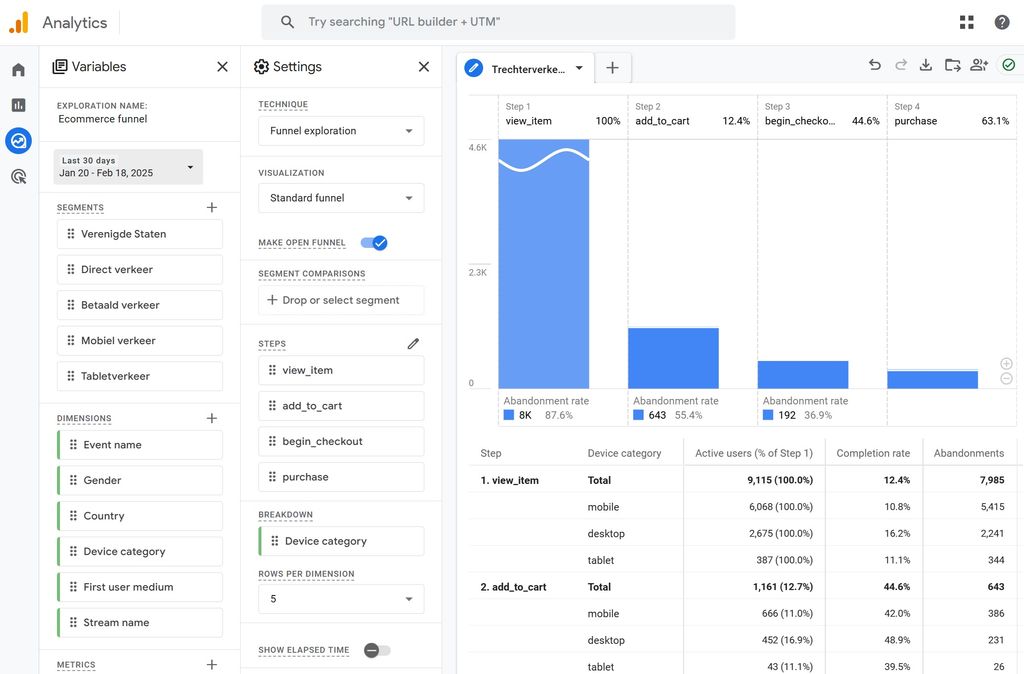Click the legend swatch beside 8K
Screen dimensions: 1024x674
coord(509,415)
